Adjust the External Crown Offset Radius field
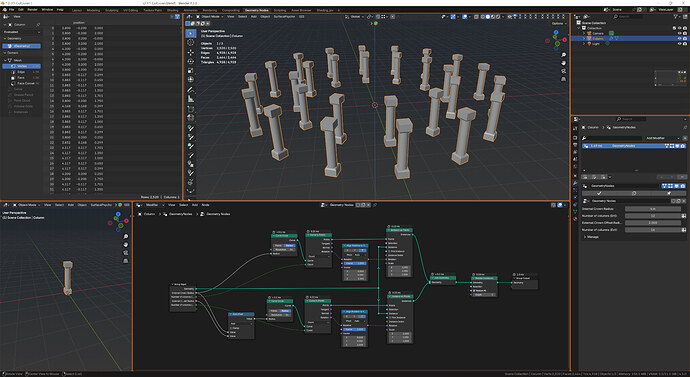690x377 pixels. (x=653, y=223)
